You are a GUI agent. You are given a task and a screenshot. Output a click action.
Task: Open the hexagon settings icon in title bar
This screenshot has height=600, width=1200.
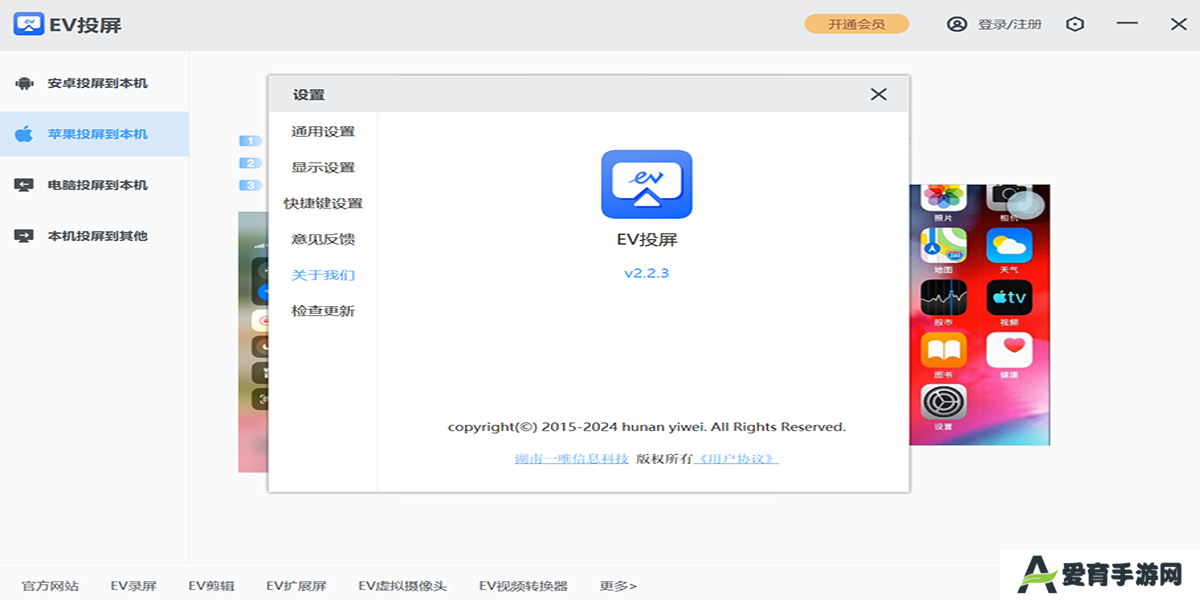tap(1075, 24)
